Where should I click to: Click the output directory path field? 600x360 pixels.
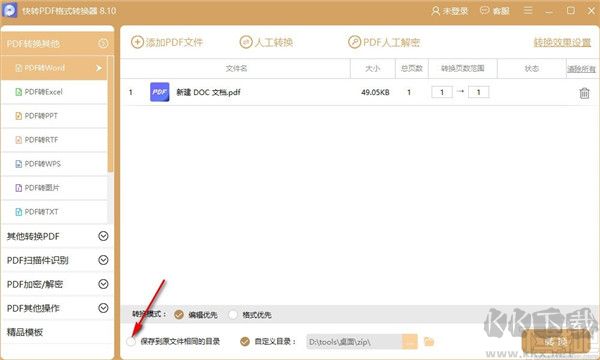pos(354,342)
